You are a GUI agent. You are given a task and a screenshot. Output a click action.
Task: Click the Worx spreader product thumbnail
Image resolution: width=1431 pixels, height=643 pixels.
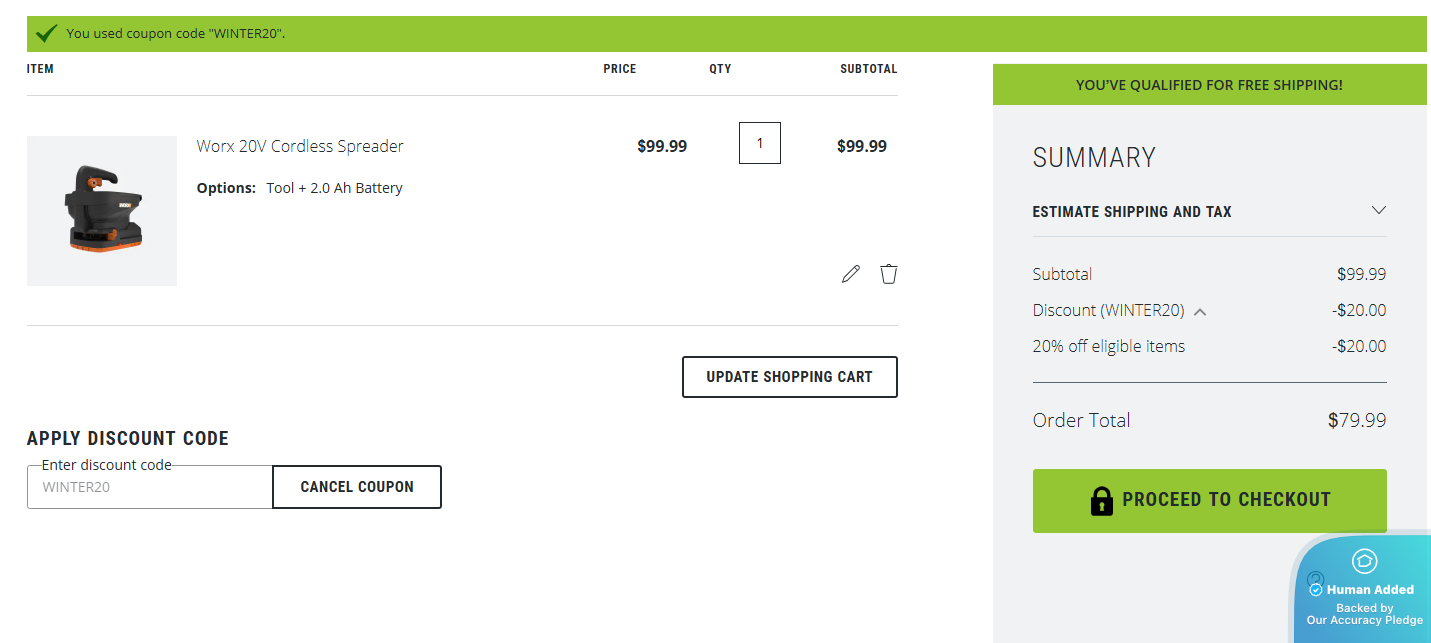tap(101, 210)
